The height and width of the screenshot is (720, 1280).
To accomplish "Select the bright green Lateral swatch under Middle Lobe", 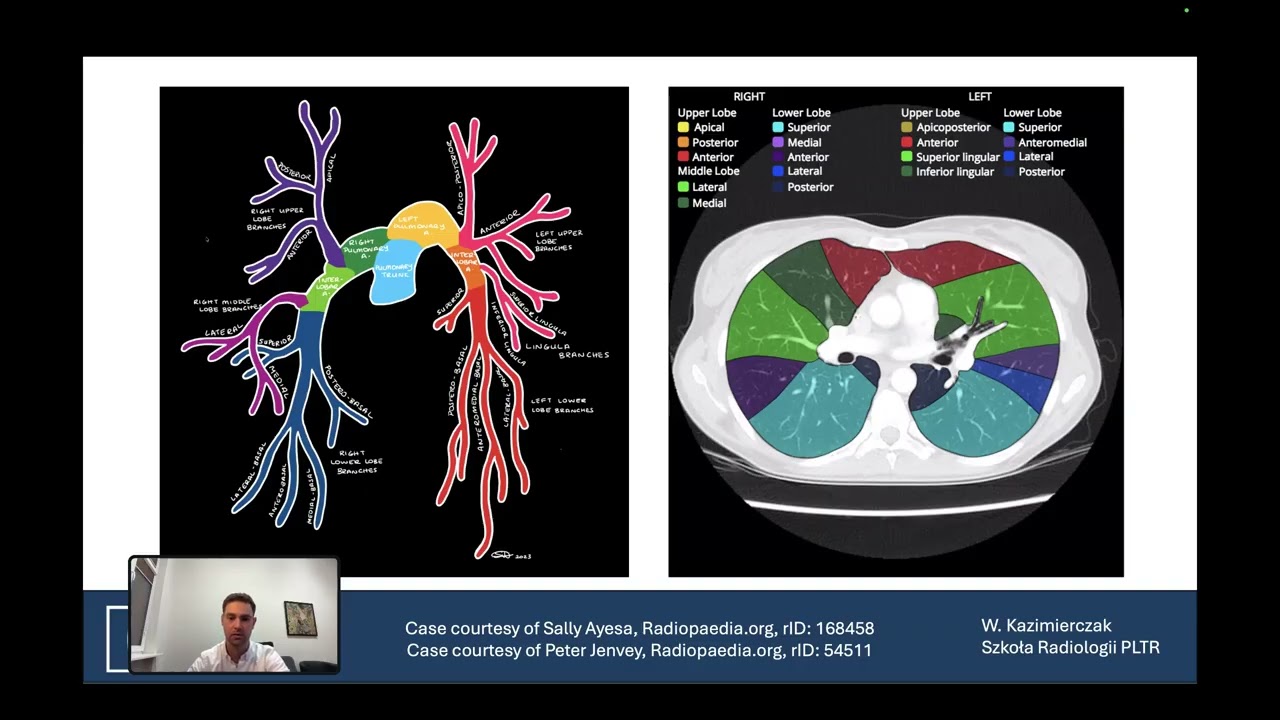I will click(x=684, y=187).
